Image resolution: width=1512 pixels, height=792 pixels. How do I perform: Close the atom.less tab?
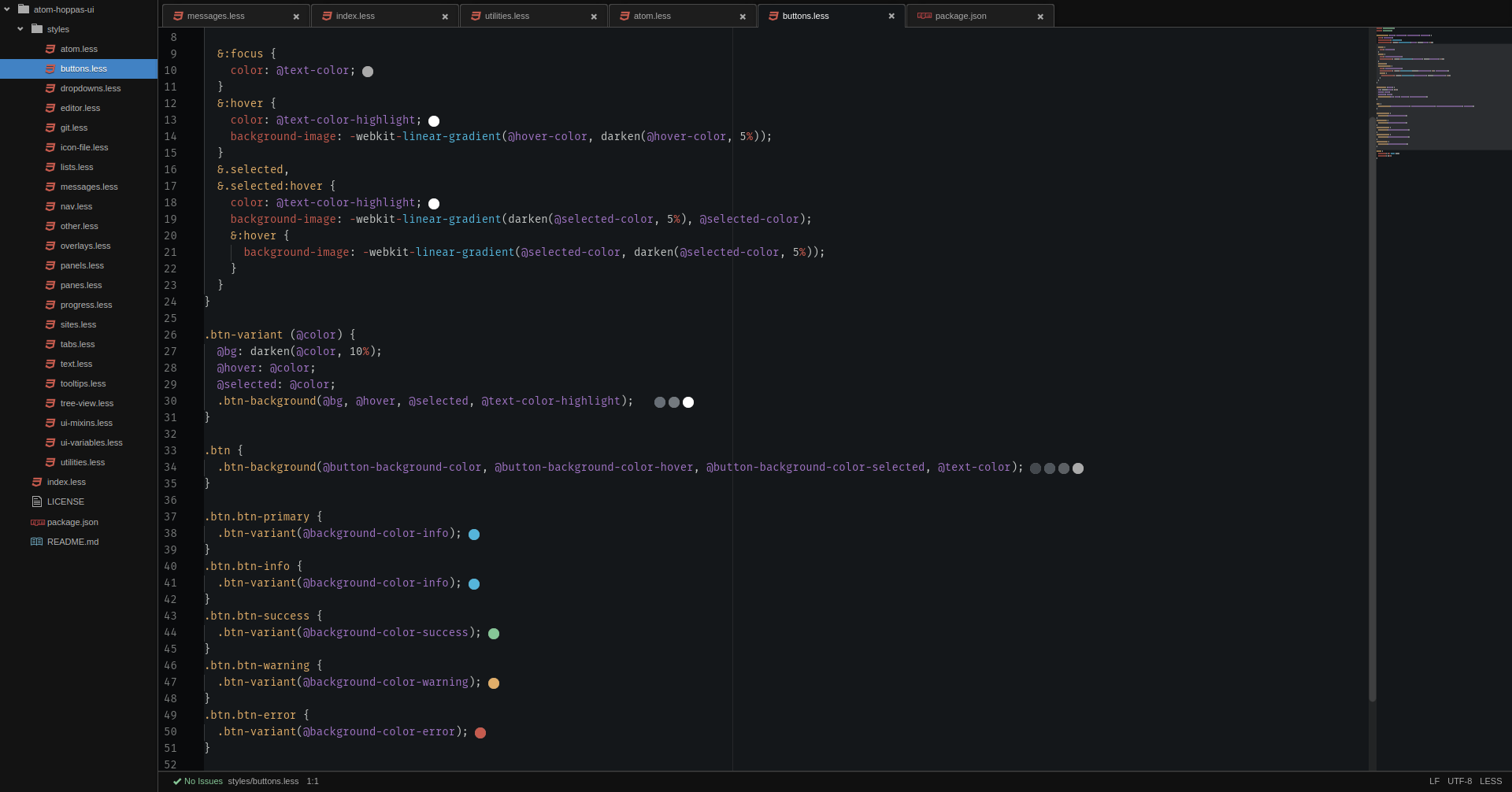[x=743, y=17]
